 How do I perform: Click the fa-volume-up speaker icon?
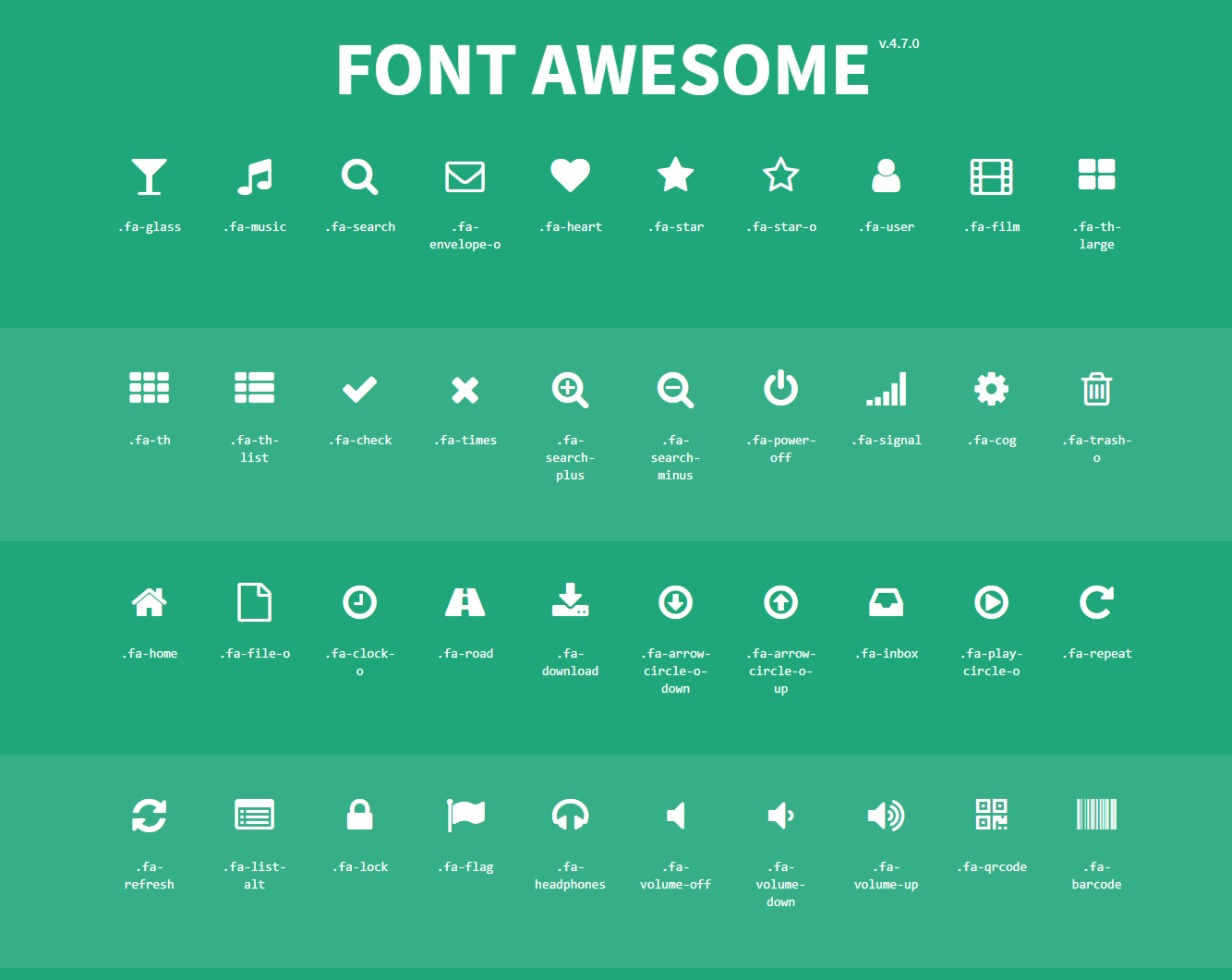coord(887,816)
